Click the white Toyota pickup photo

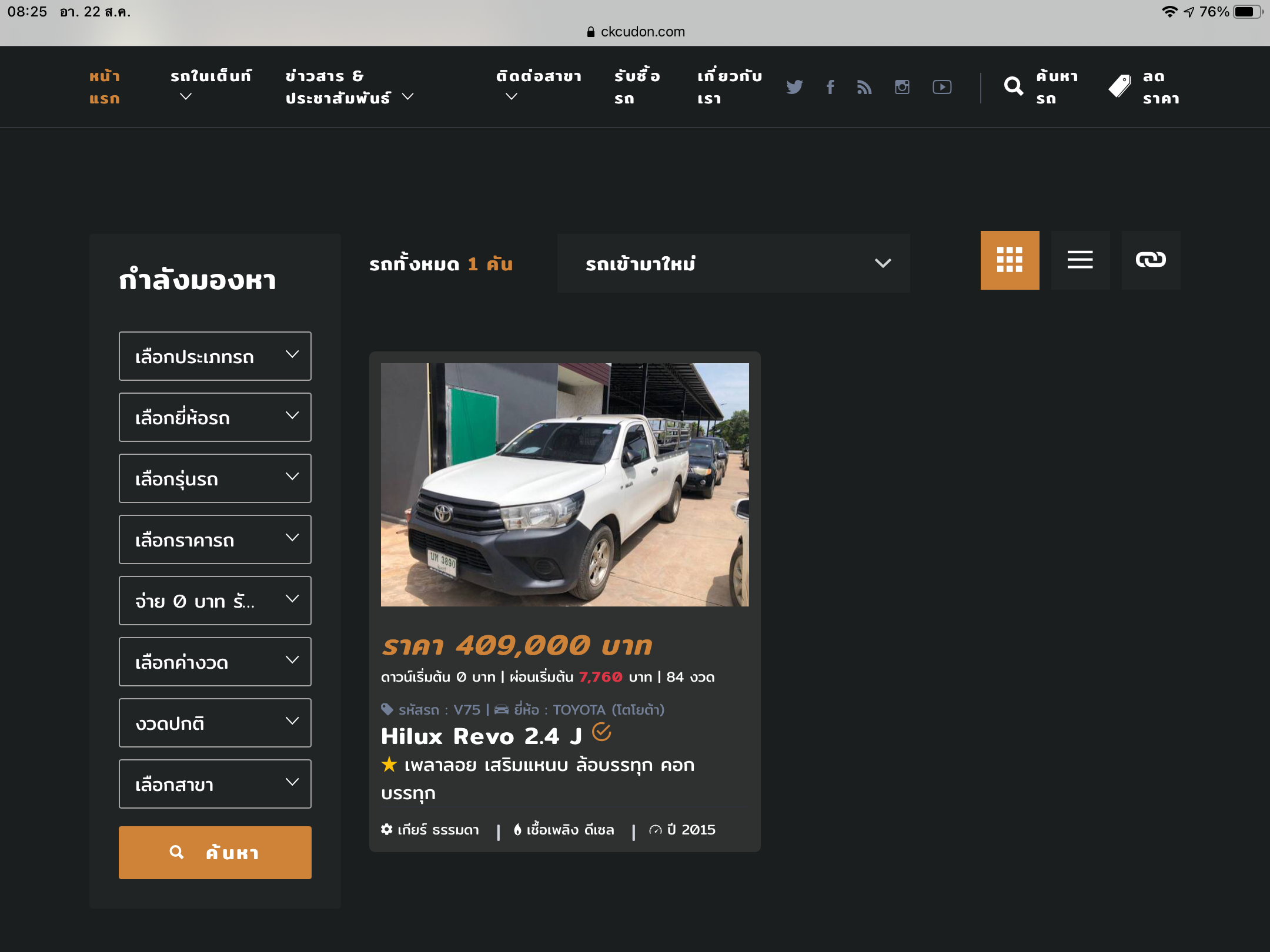(564, 484)
